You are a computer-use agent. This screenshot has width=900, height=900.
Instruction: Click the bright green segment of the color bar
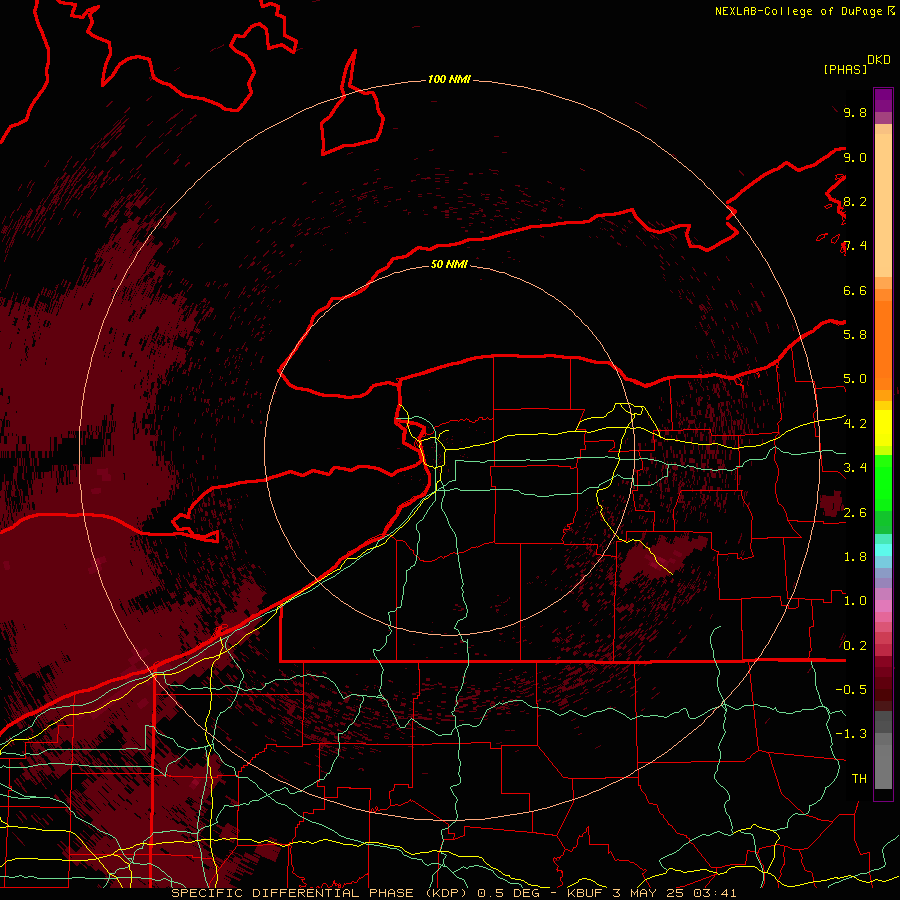tap(883, 482)
